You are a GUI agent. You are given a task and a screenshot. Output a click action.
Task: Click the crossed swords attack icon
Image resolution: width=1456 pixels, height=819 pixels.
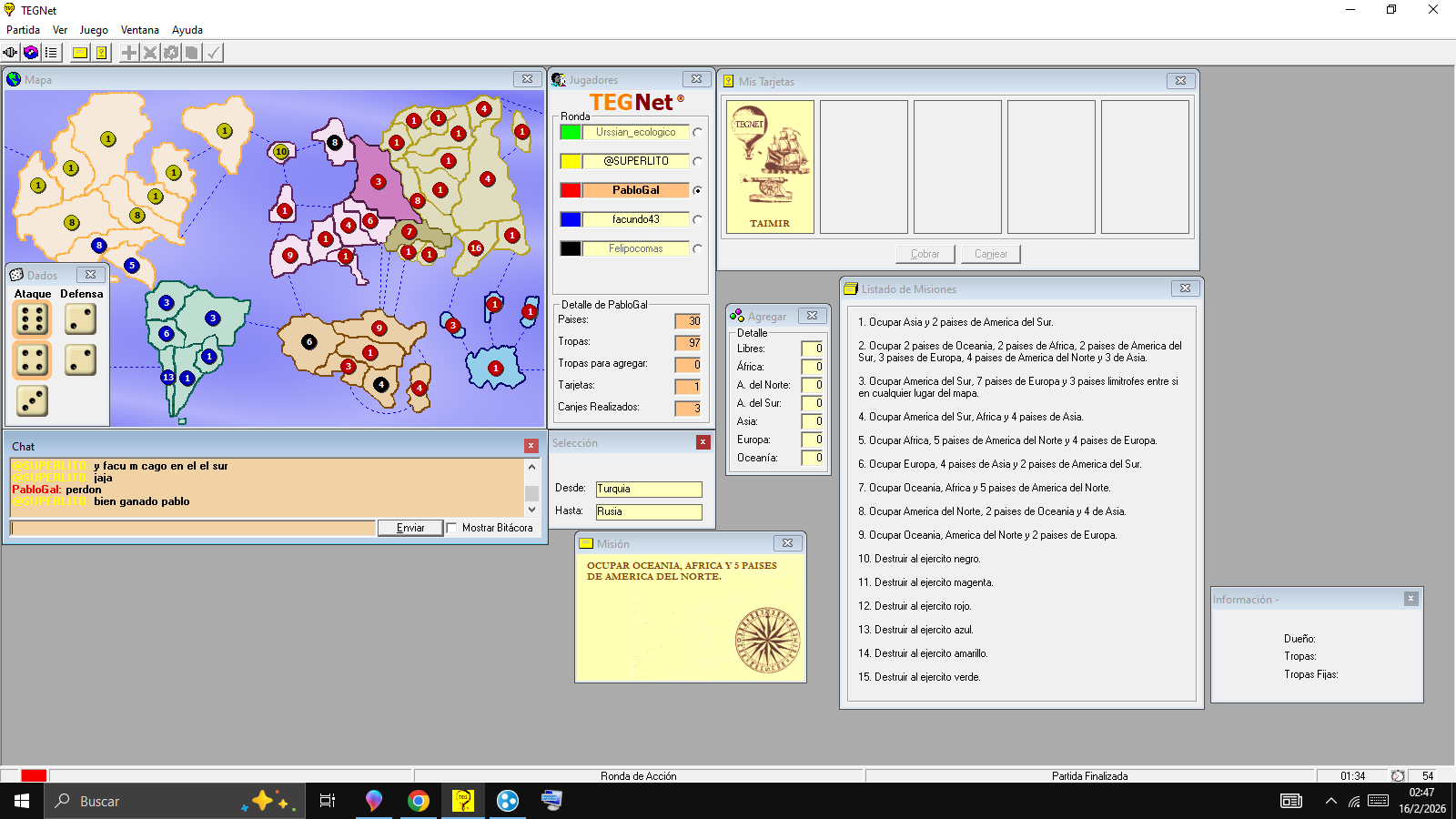pyautogui.click(x=150, y=53)
